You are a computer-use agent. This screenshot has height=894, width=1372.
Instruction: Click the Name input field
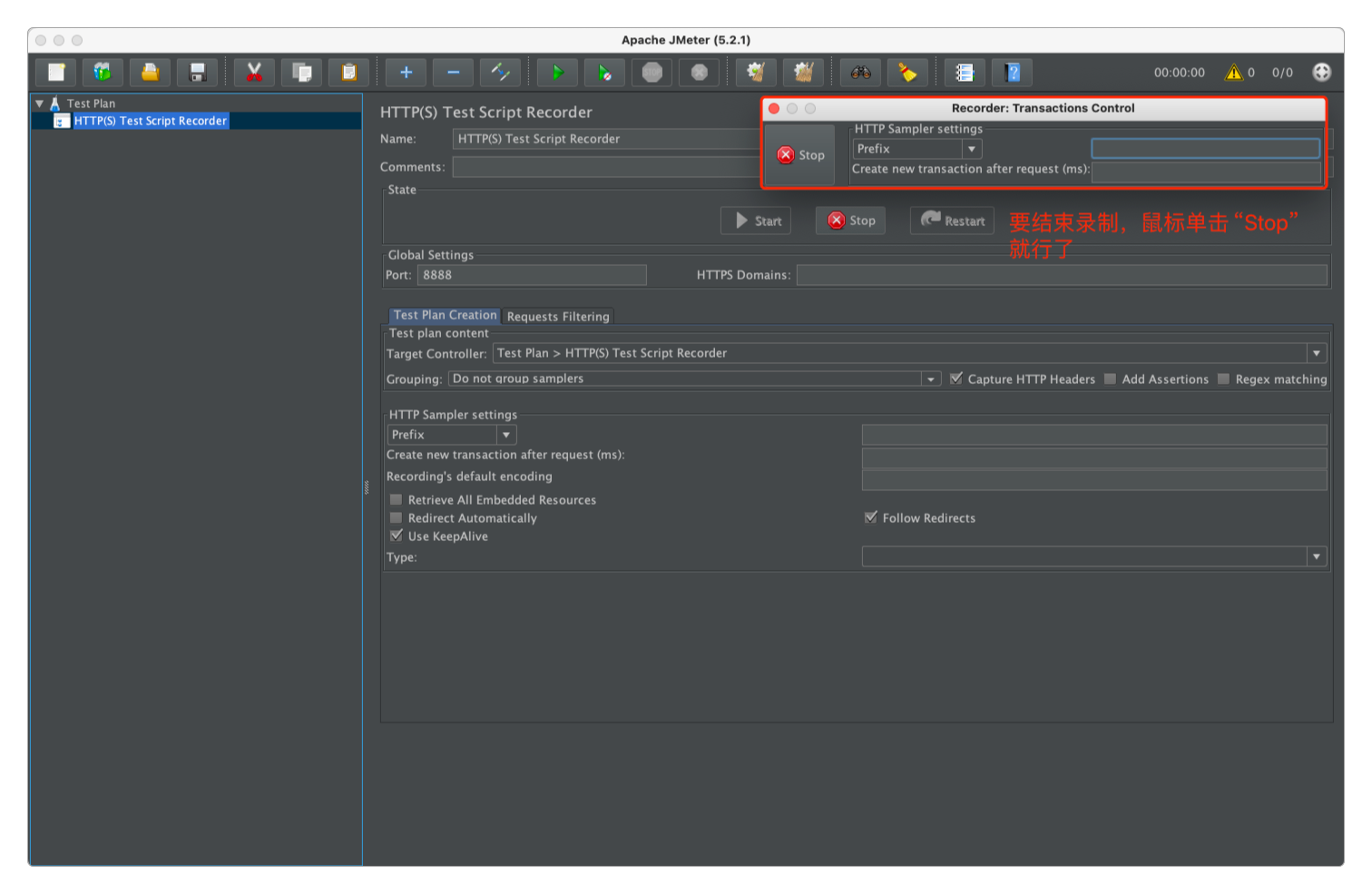[605, 139]
